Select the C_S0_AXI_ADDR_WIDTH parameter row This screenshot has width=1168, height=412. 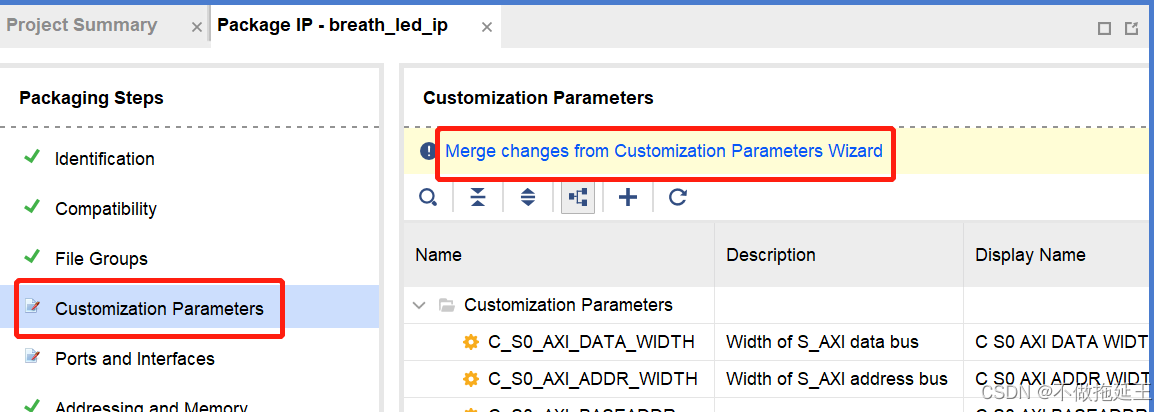point(591,379)
